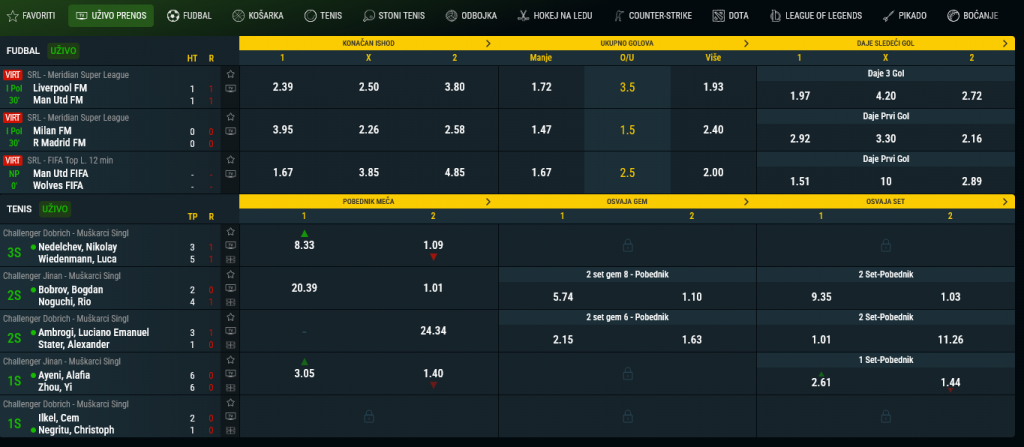Screen dimensions: 1024x447
Task: Favorite the Liverpool FM vs Man Utd FM match
Action: 231,74
